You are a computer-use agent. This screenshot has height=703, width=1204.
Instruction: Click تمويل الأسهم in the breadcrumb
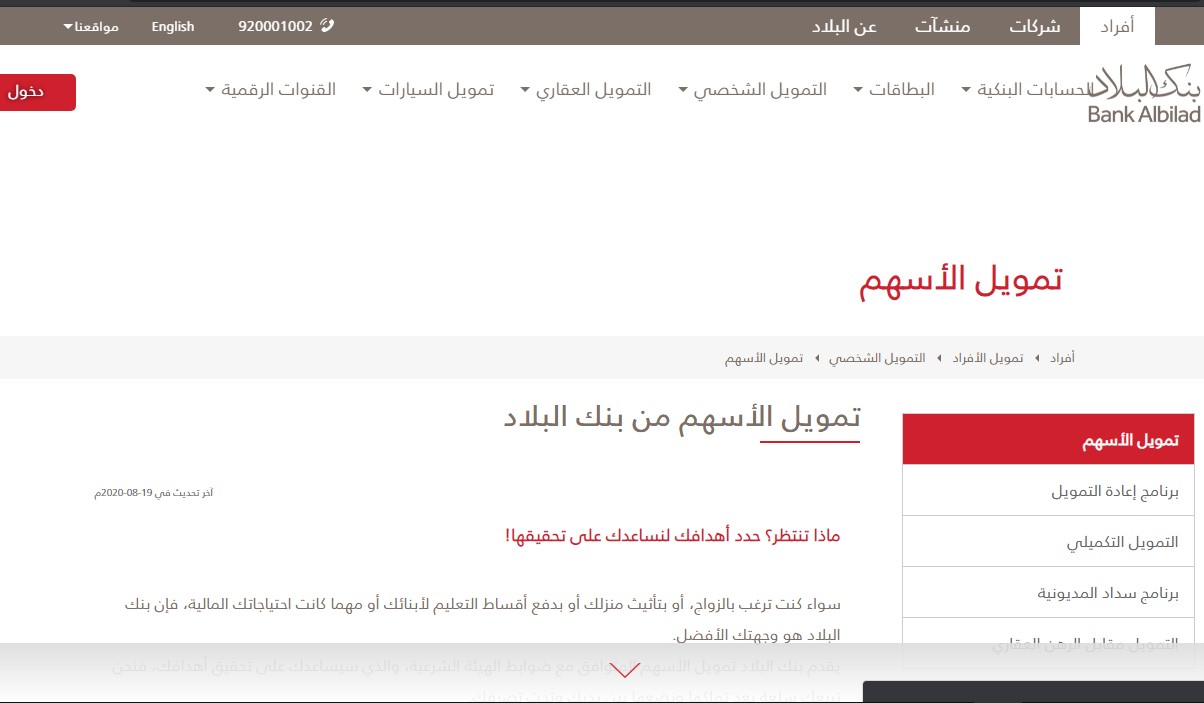[764, 358]
